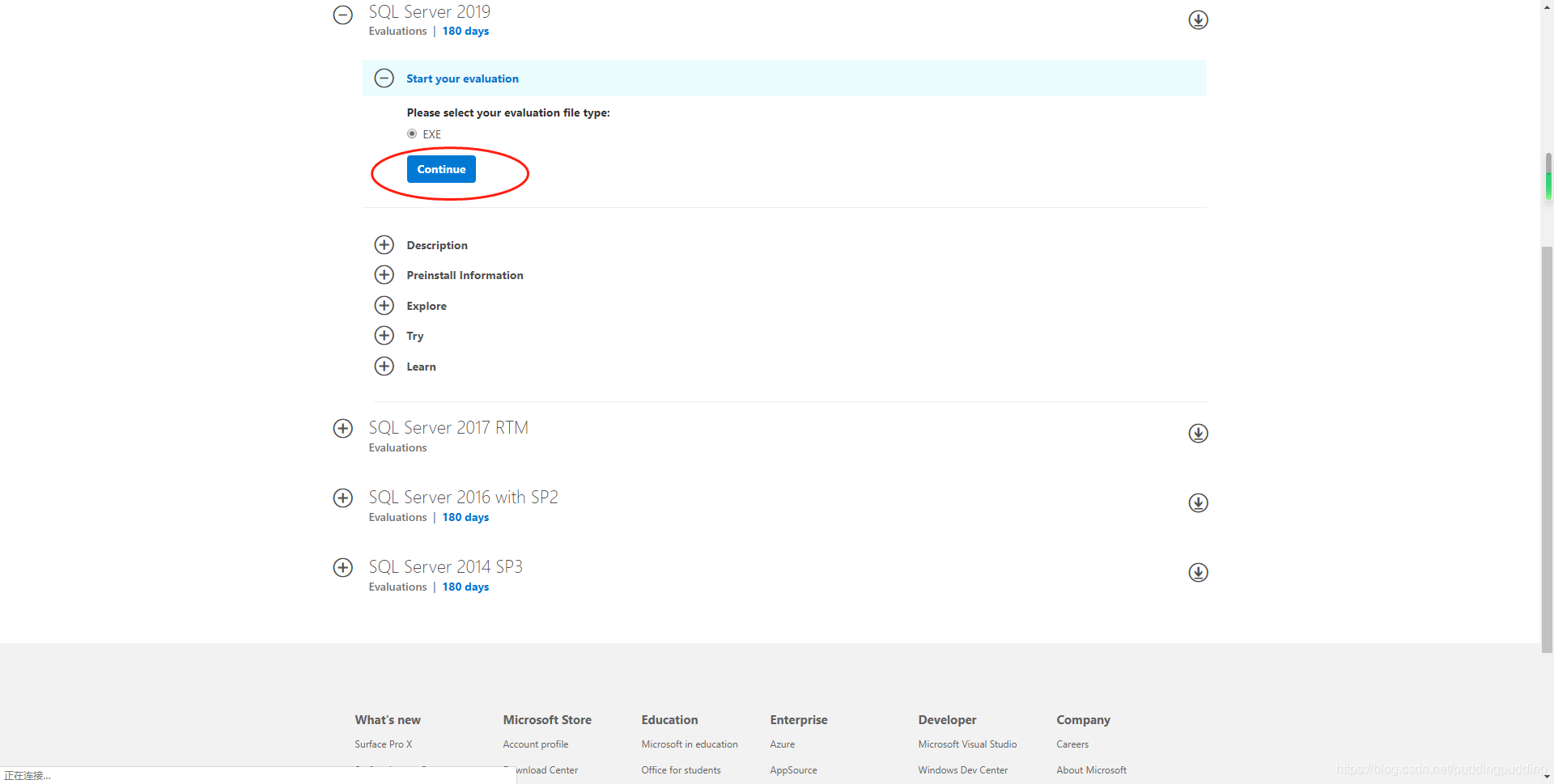This screenshot has width=1554, height=784.
Task: Click the Learn label text
Action: pyautogui.click(x=421, y=367)
